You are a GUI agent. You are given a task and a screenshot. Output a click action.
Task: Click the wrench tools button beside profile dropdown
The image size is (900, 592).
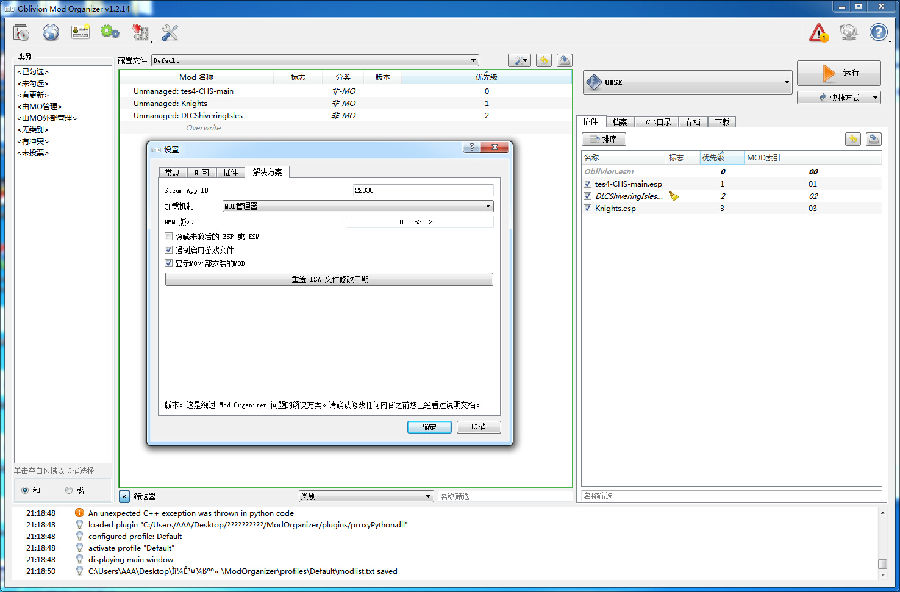(x=519, y=60)
